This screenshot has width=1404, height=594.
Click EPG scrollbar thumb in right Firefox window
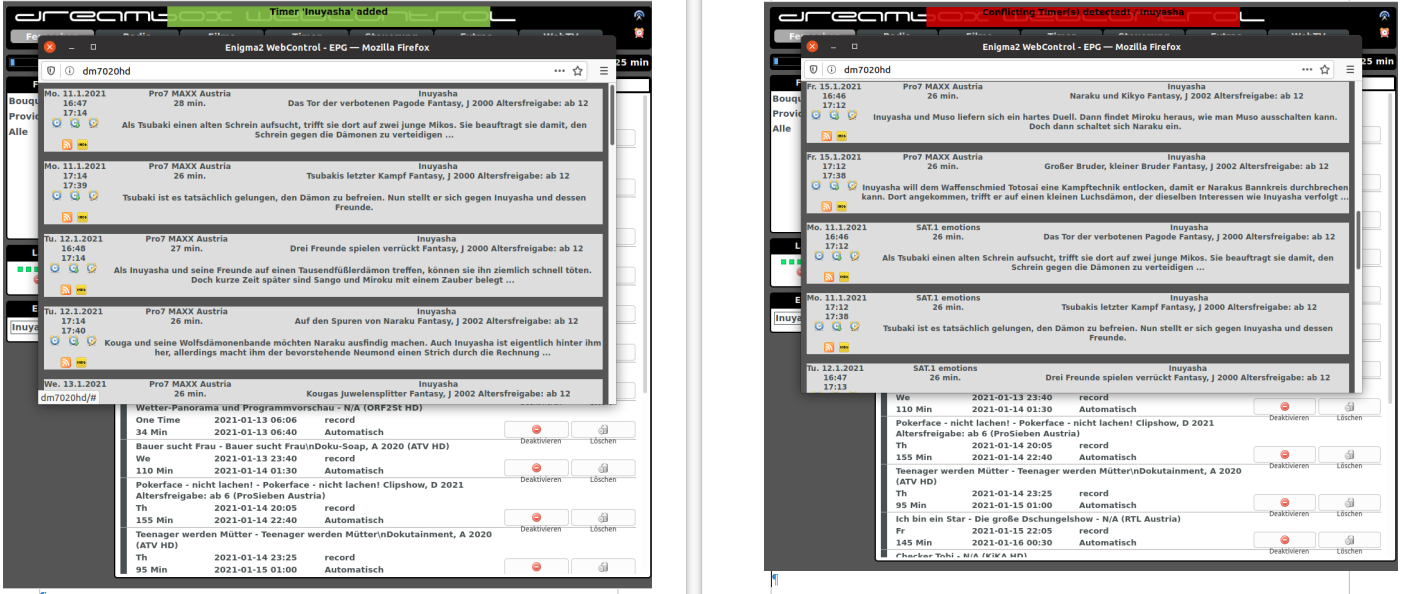coord(1357,238)
